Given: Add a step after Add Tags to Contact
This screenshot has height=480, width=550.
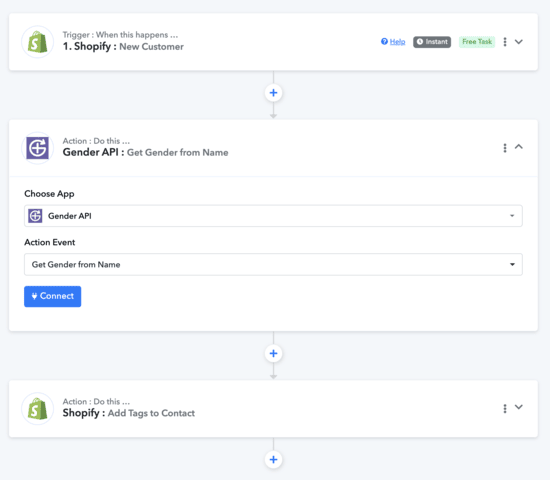Looking at the screenshot, I should (x=273, y=459).
